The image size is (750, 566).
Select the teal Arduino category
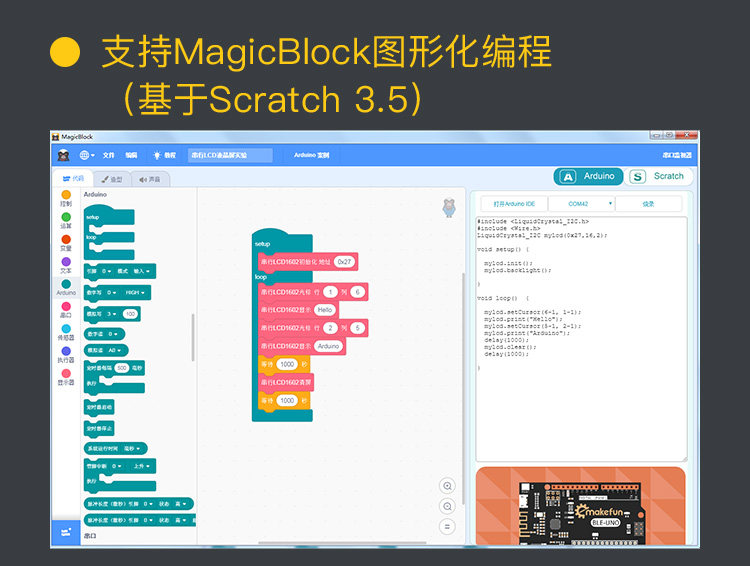click(x=66, y=288)
